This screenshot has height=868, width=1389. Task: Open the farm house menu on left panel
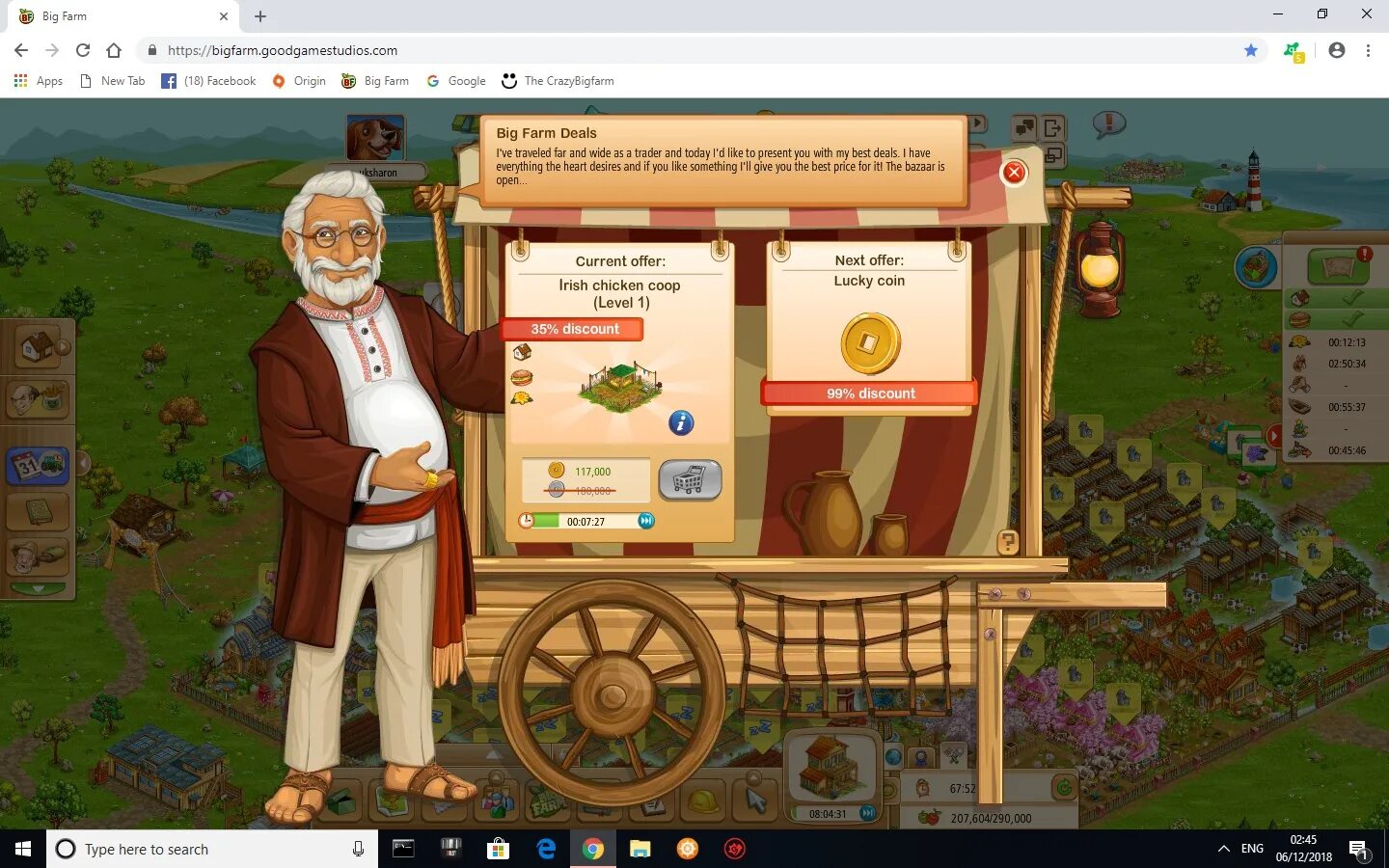[37, 346]
